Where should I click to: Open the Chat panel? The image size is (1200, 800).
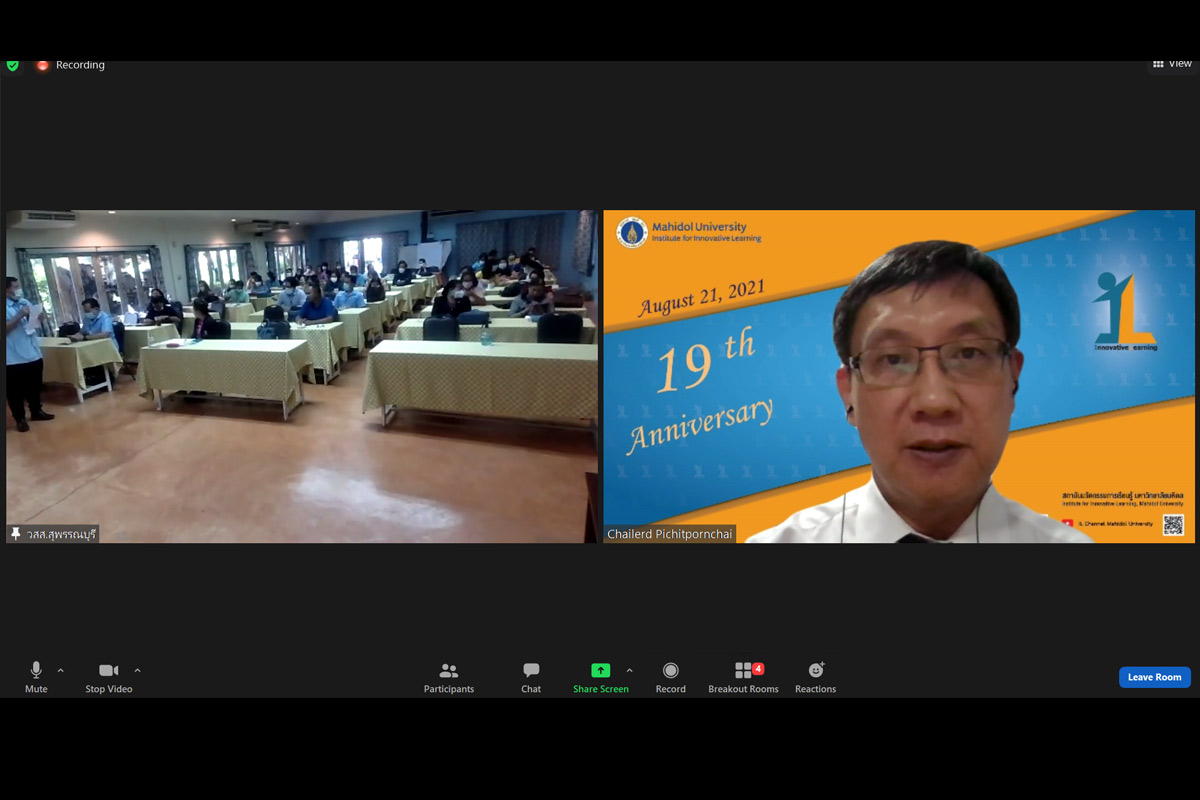(x=531, y=677)
